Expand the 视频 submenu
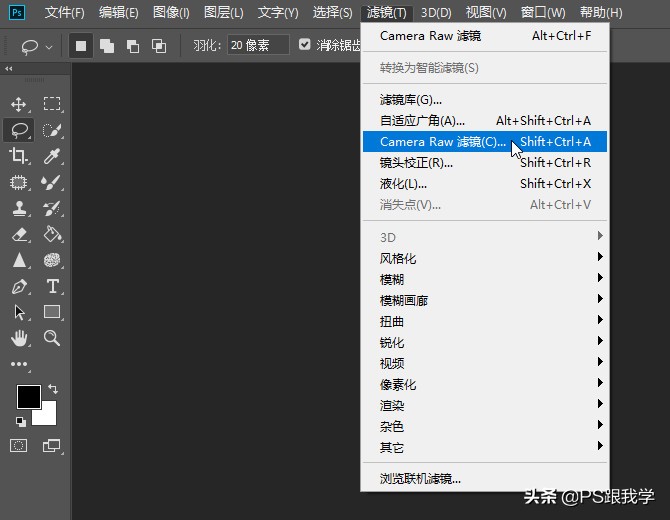This screenshot has width=670, height=520. click(x=485, y=363)
